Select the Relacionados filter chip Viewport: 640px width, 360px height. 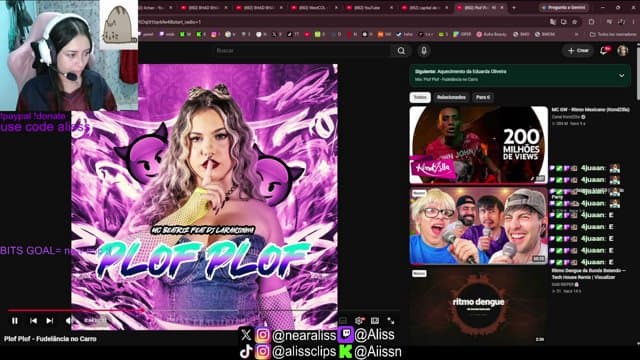[451, 97]
